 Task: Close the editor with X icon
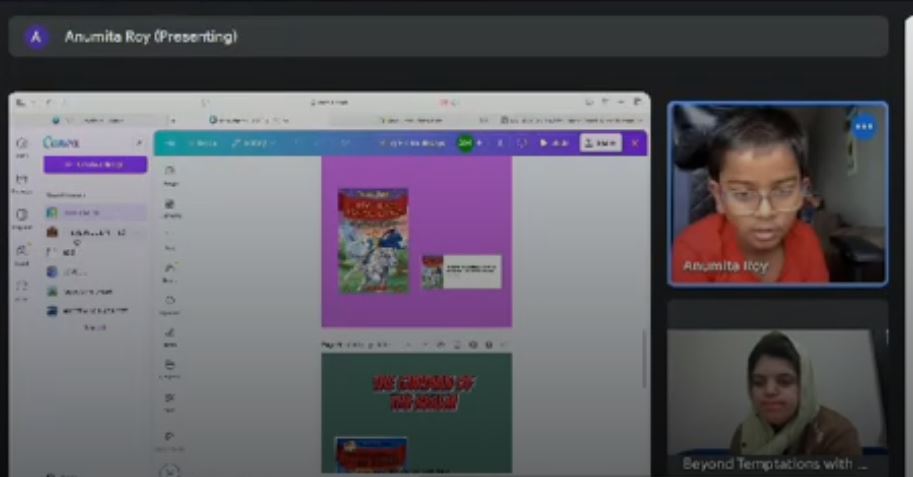(635, 143)
